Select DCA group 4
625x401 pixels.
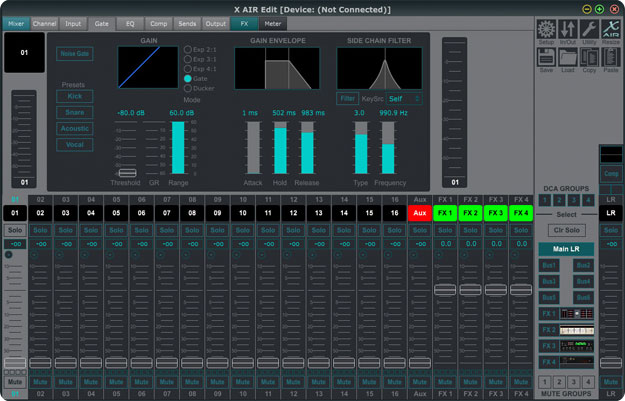[x=588, y=200]
